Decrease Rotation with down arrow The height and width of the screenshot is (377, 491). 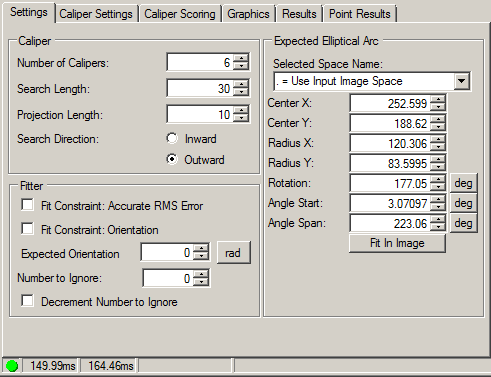click(438, 187)
